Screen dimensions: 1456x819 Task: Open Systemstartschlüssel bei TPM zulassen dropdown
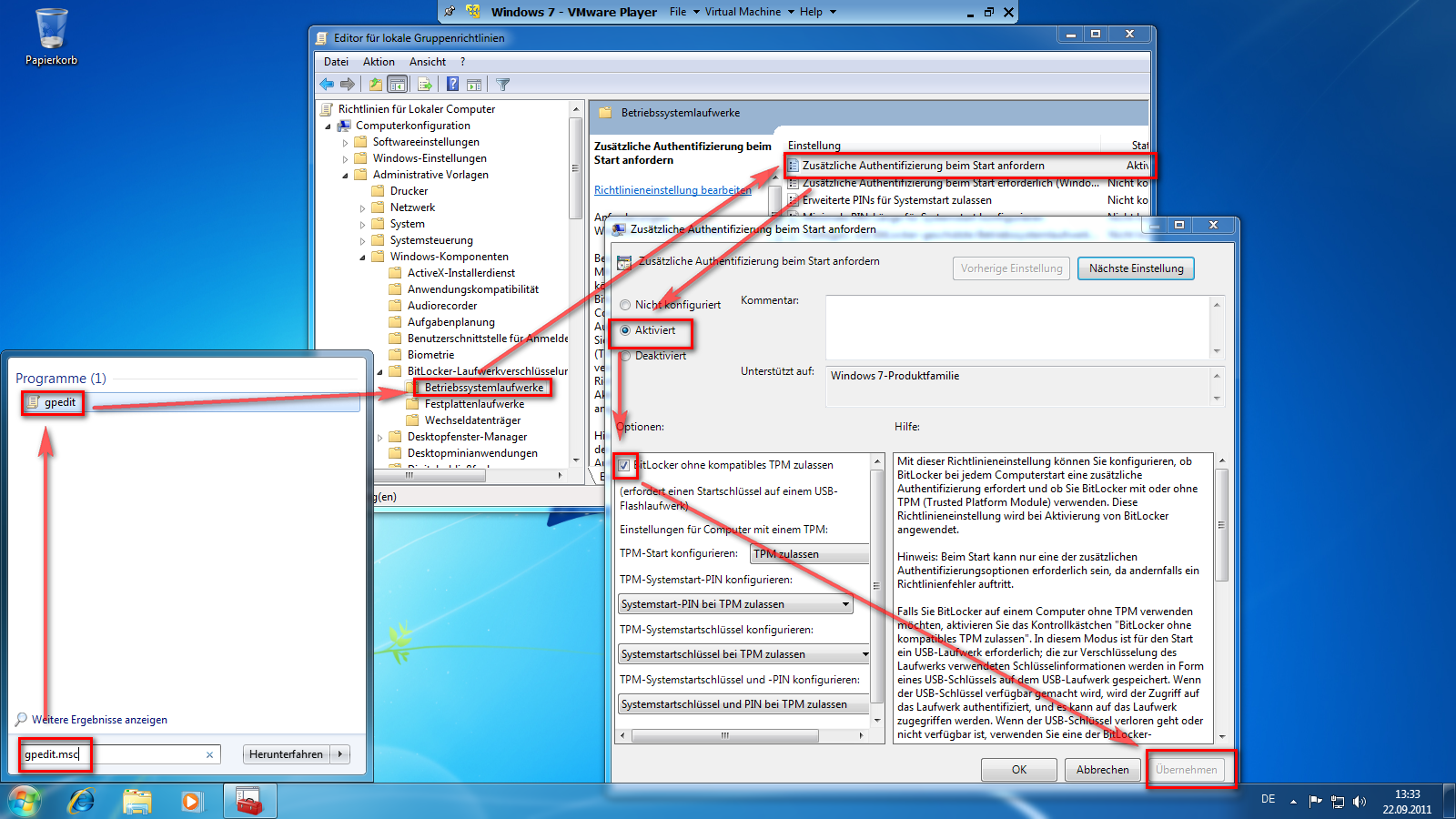[743, 654]
